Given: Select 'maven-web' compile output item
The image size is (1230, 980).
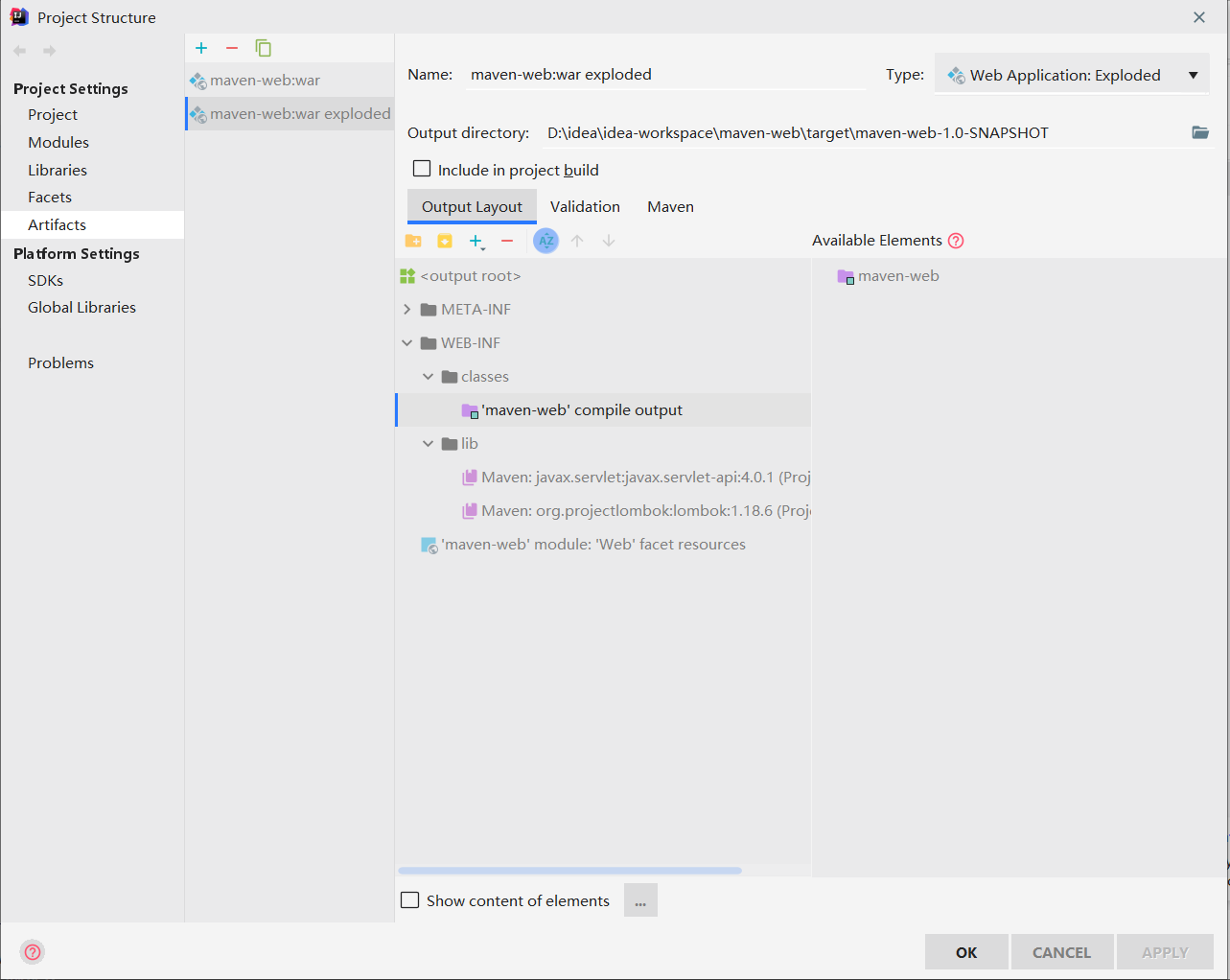Looking at the screenshot, I should [x=603, y=410].
